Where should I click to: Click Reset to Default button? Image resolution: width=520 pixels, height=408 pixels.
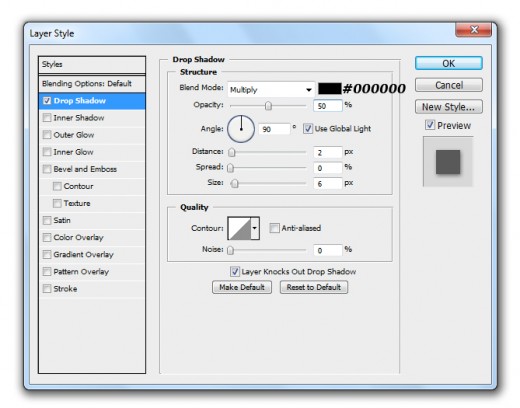314,287
